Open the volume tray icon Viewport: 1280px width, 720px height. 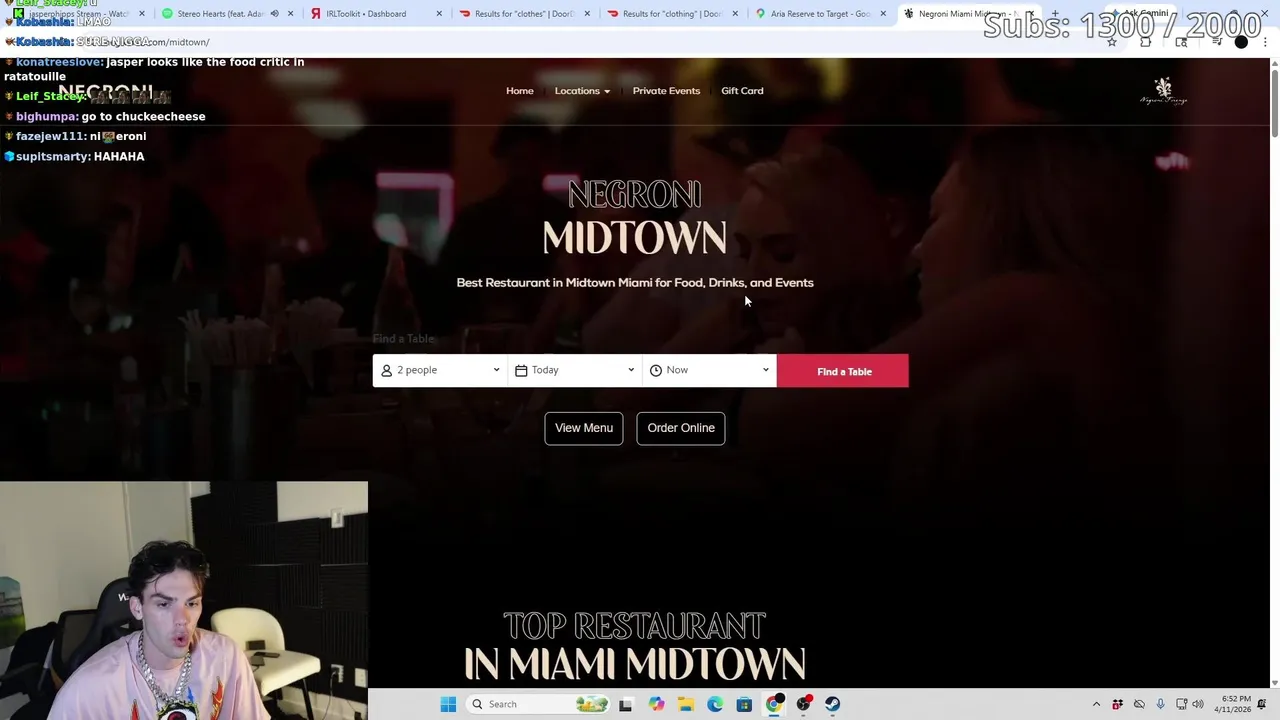pyautogui.click(x=1198, y=704)
